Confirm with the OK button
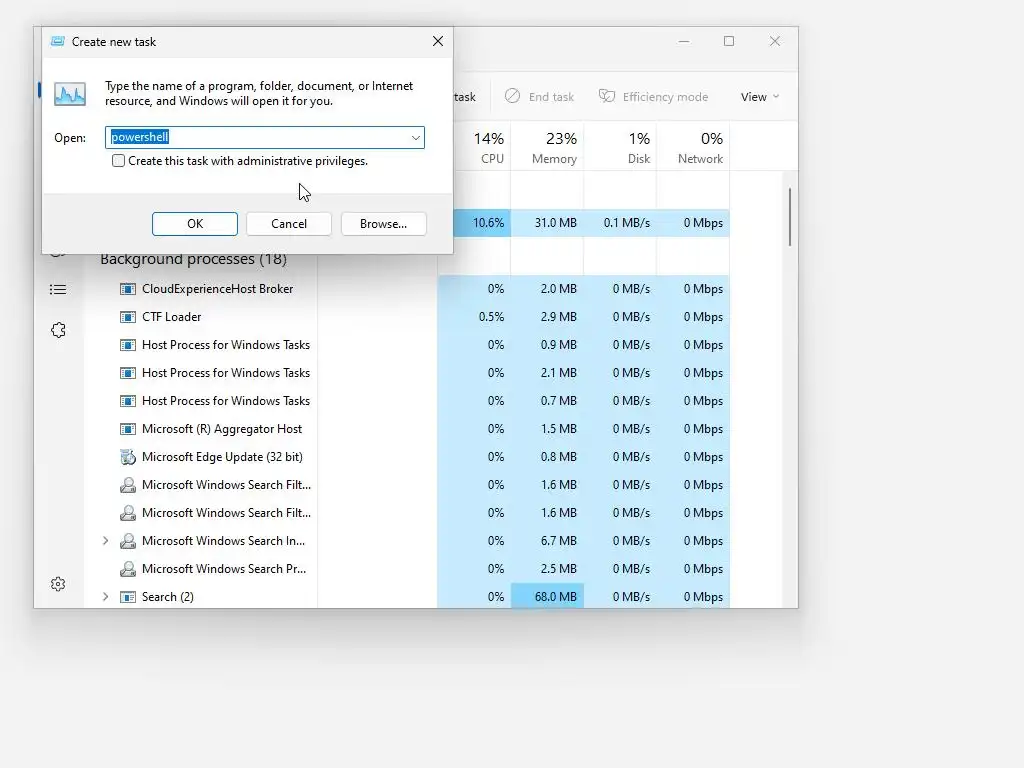1024x768 pixels. 195,223
